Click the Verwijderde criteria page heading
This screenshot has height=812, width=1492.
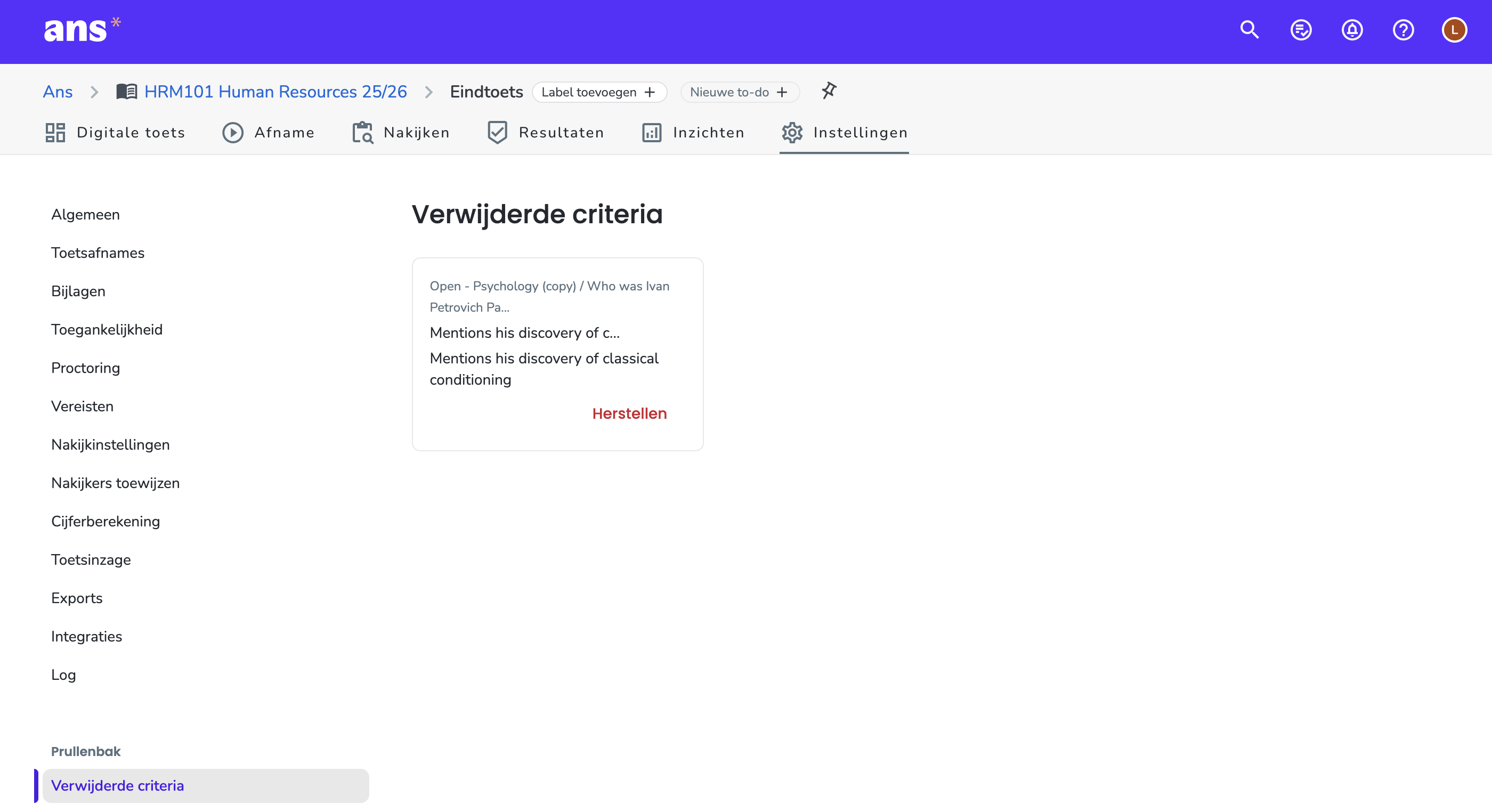(x=537, y=214)
